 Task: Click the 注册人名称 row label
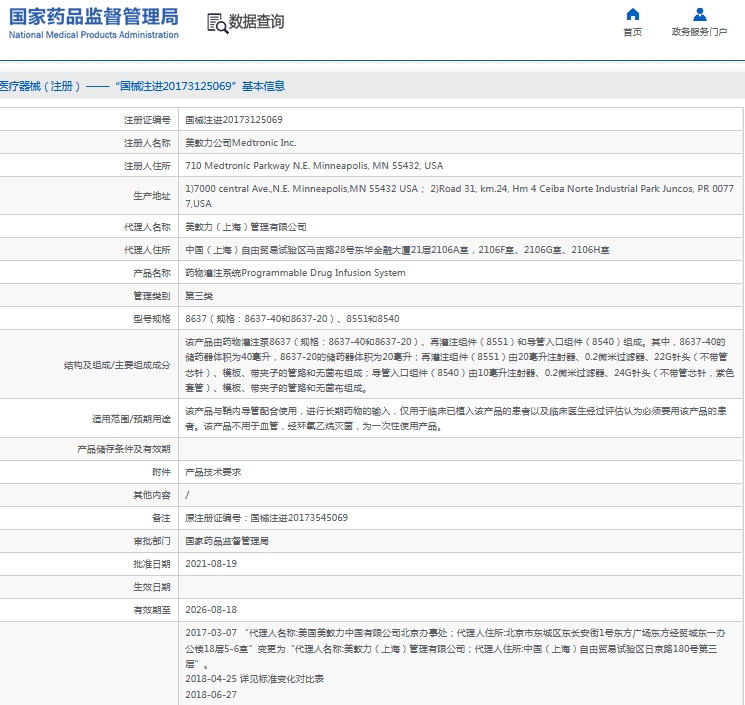coord(147,143)
